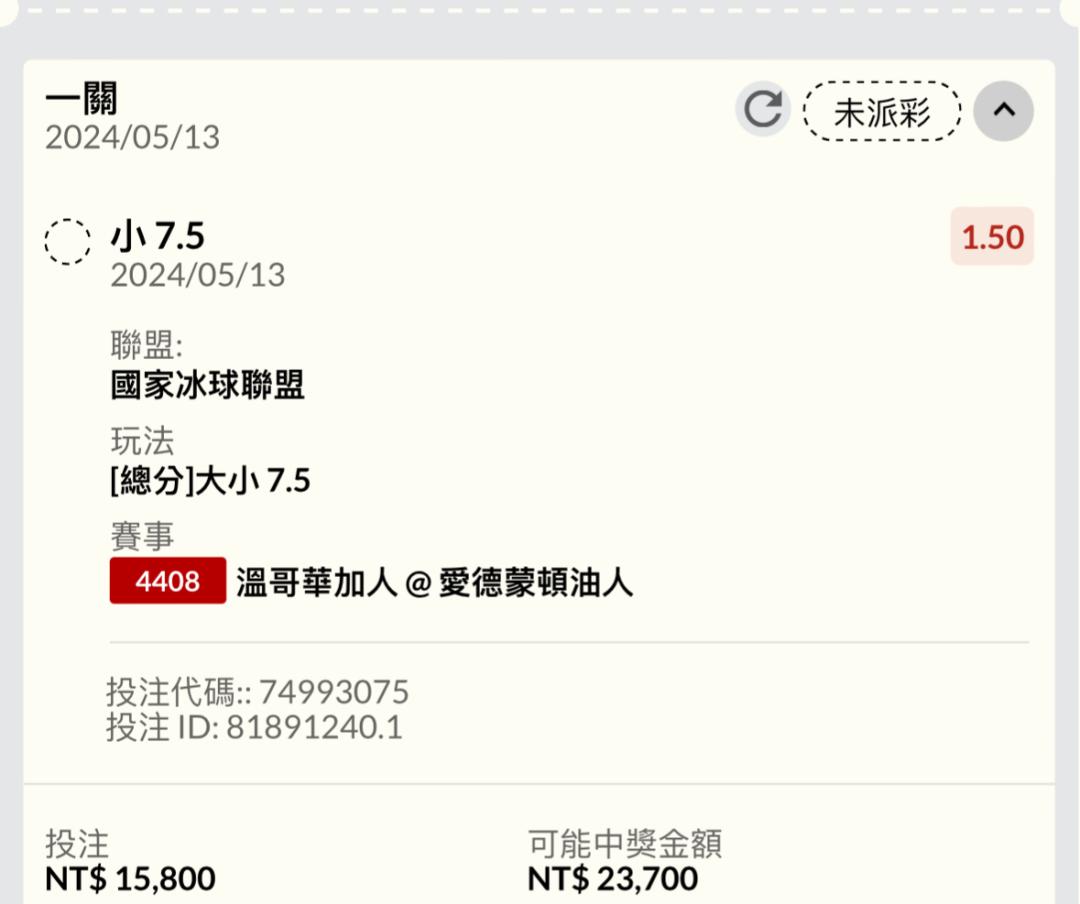This screenshot has width=1080, height=904.
Task: Click the date 2024/05/13 under 一關
Action: tap(132, 137)
